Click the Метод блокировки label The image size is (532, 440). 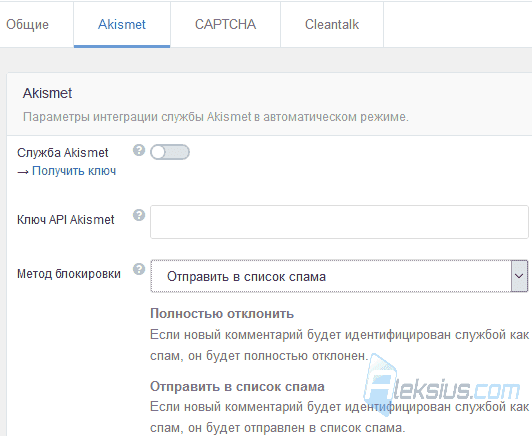[x=69, y=274]
